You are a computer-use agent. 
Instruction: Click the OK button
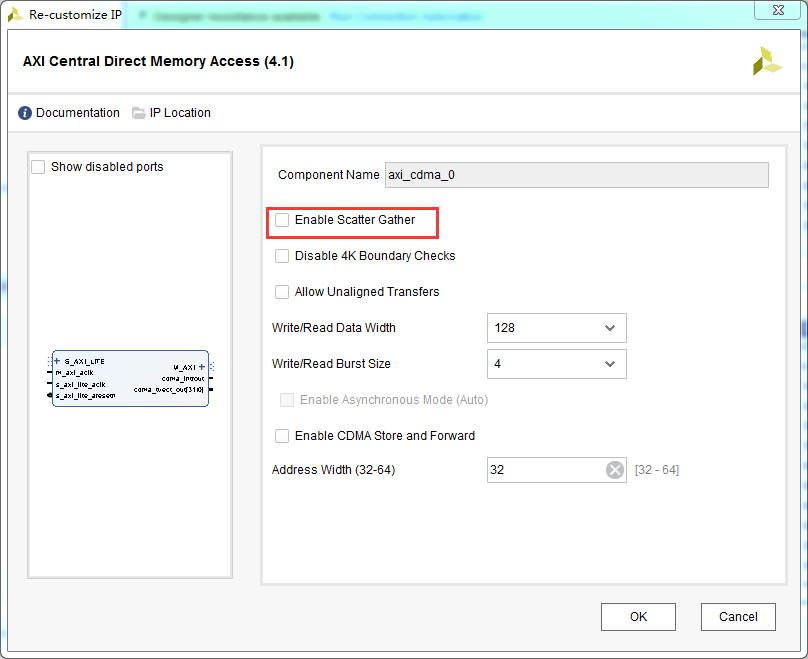[x=638, y=617]
